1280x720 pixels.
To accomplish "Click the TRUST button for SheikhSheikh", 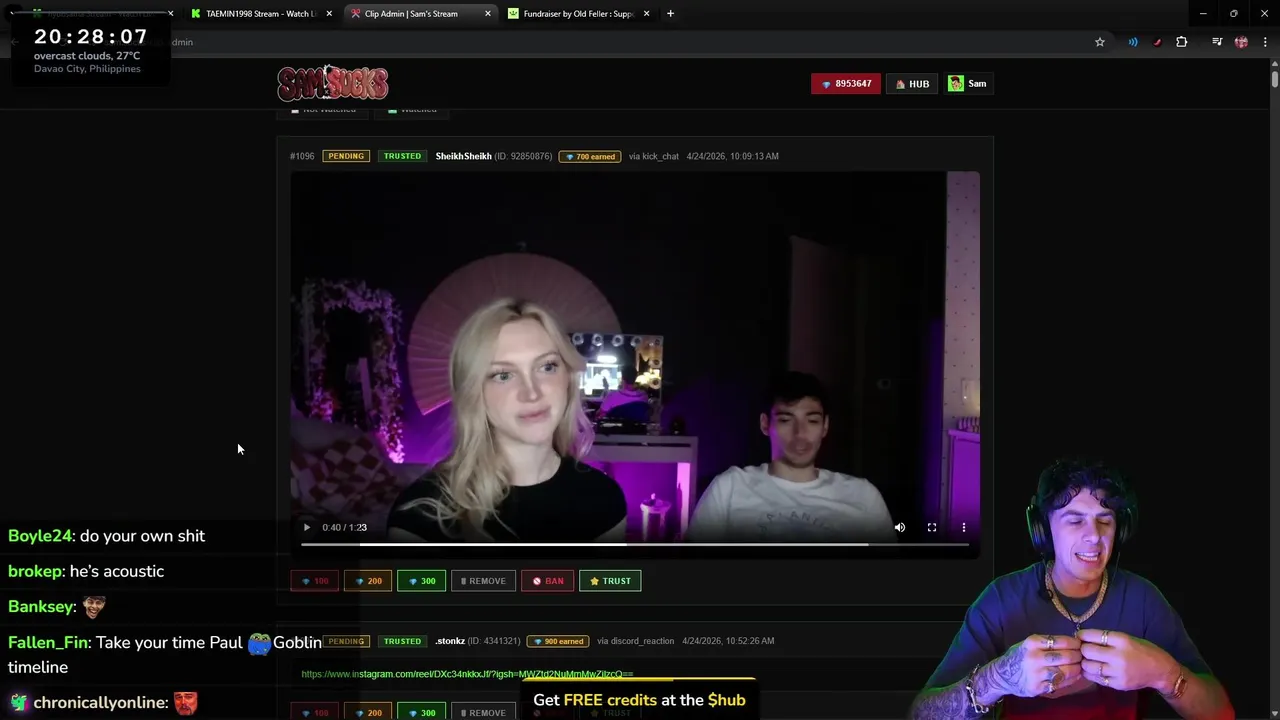I will click(610, 581).
